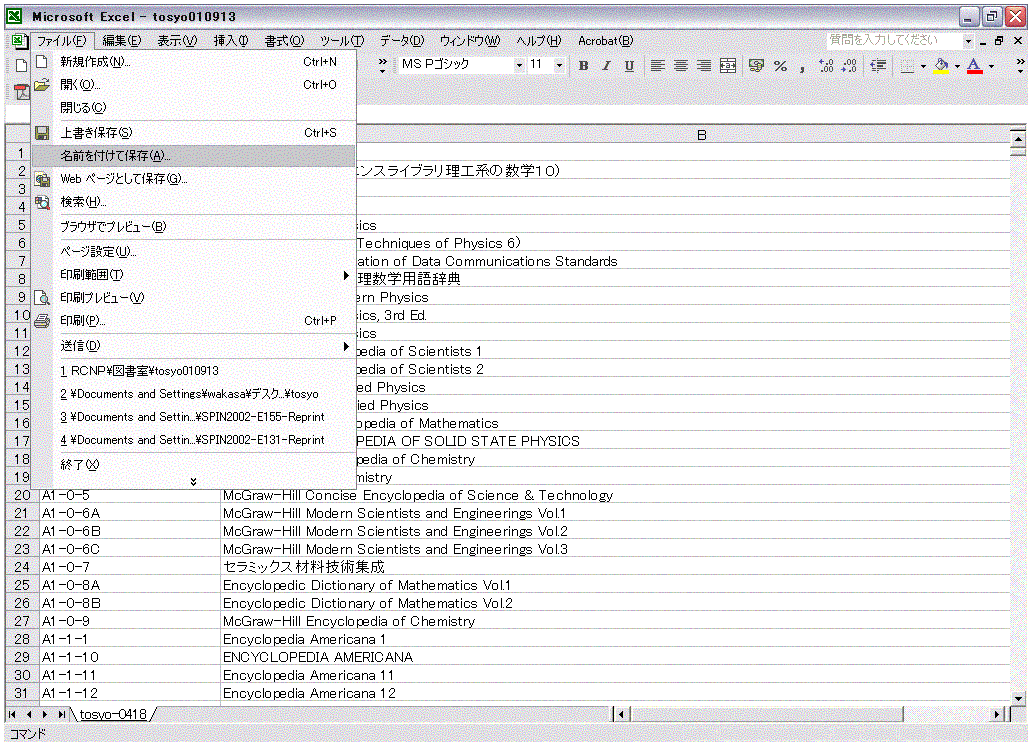Screen dimensions: 1028x742
Task: Open the MS Pゴシック font name dropdown
Action: [x=519, y=66]
